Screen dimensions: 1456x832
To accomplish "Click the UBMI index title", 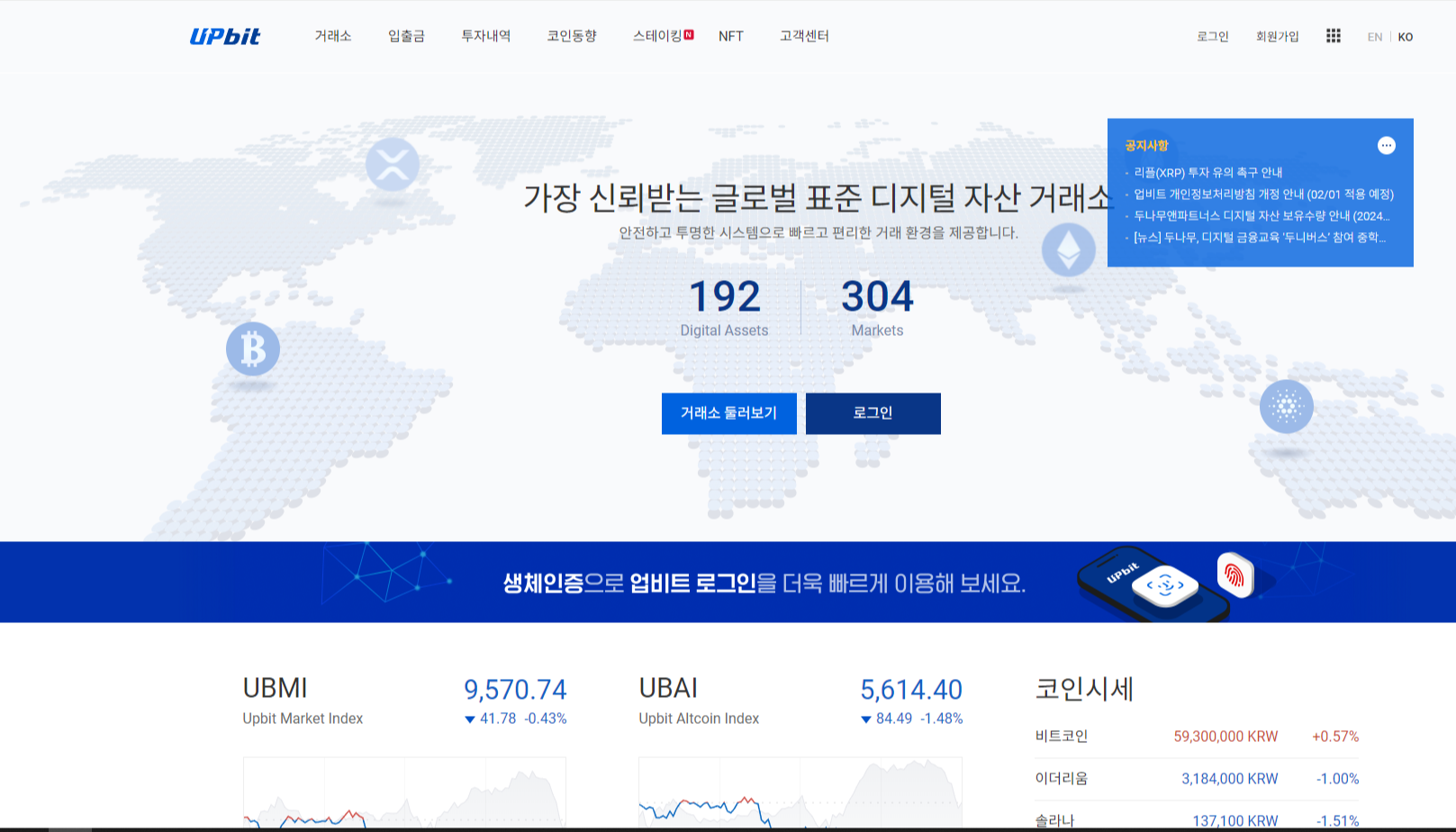I will click(276, 688).
